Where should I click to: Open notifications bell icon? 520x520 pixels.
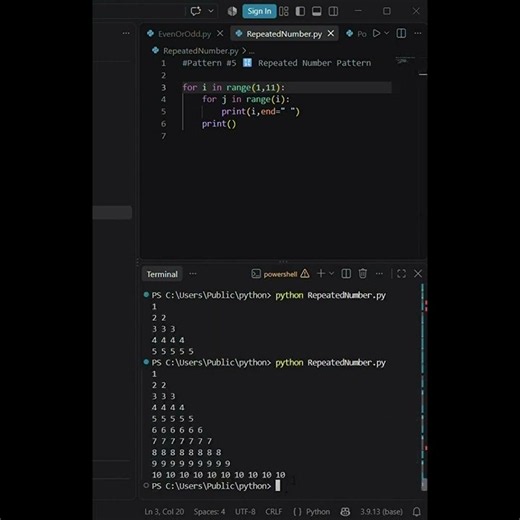(416, 512)
